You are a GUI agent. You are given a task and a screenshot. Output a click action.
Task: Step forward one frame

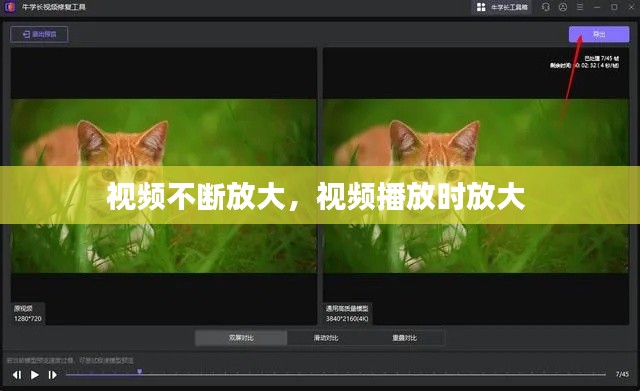tap(53, 375)
